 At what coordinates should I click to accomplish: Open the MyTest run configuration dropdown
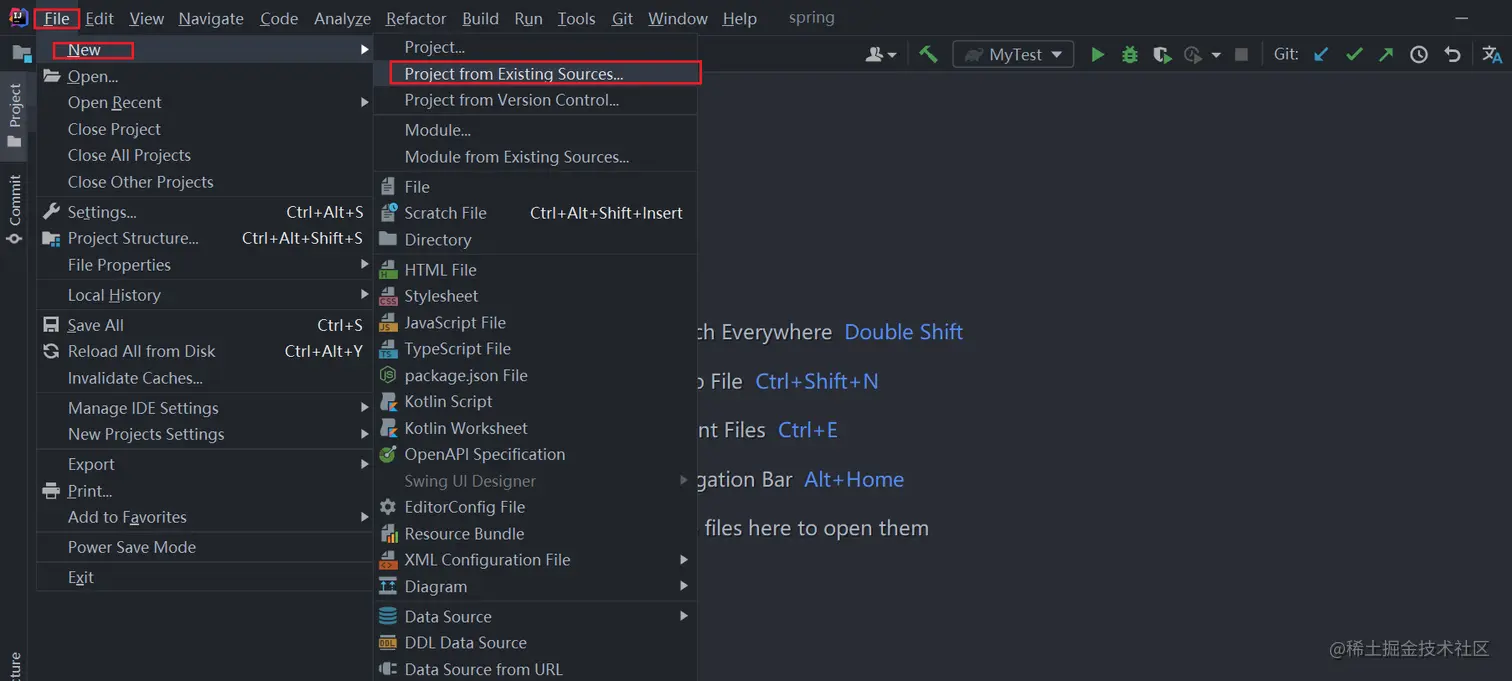click(x=1013, y=55)
